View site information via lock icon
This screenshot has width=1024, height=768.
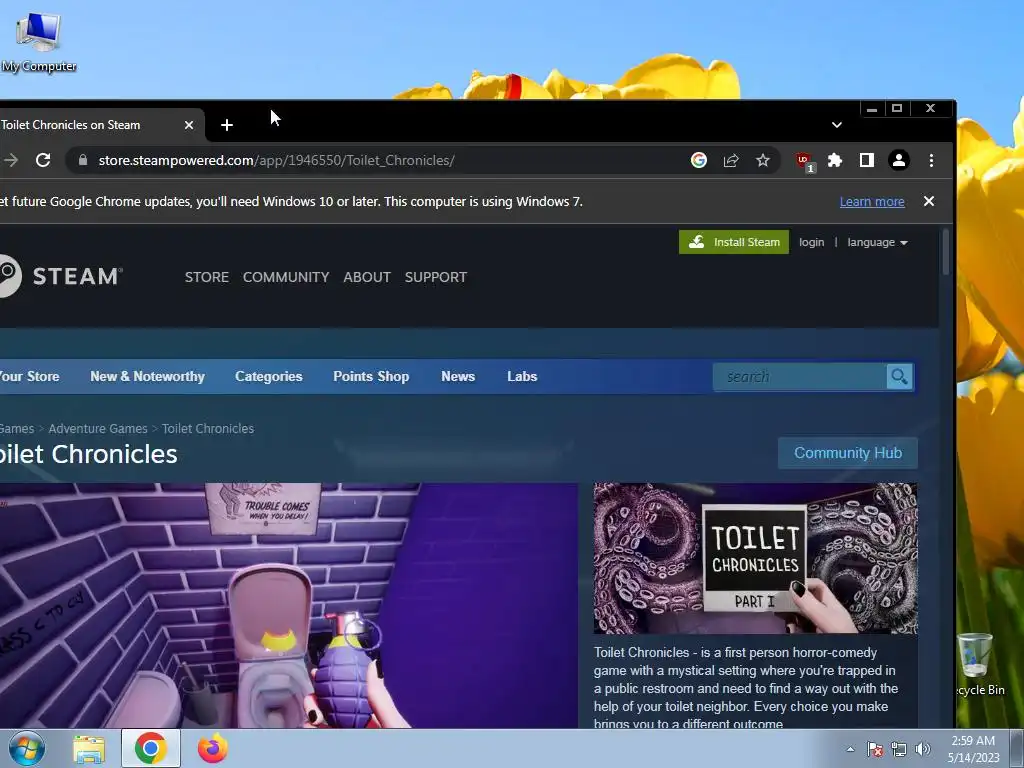click(x=83, y=160)
